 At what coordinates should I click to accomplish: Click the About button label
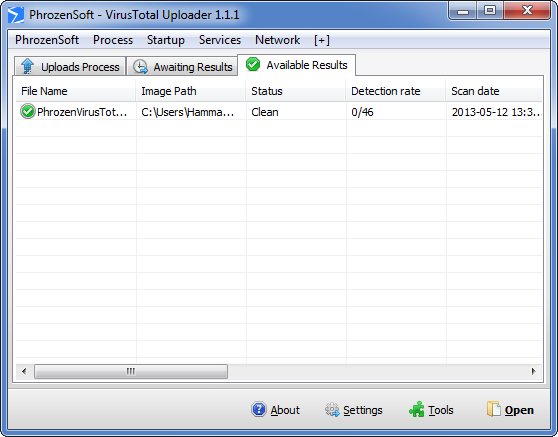(285, 410)
